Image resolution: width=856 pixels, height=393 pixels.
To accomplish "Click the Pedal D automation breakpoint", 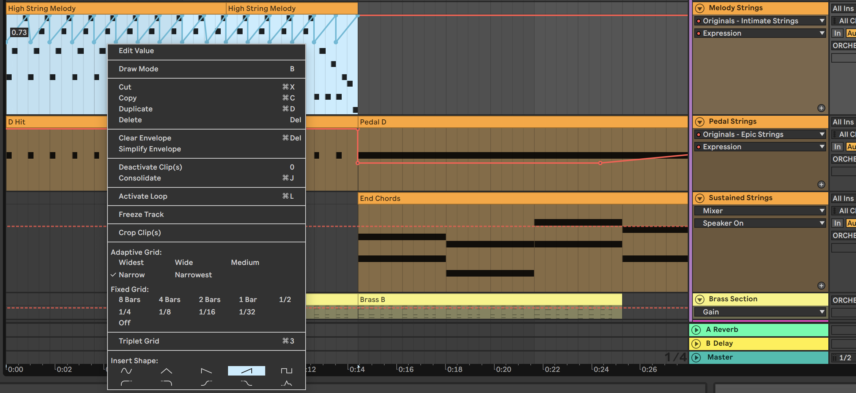I will [x=600, y=163].
